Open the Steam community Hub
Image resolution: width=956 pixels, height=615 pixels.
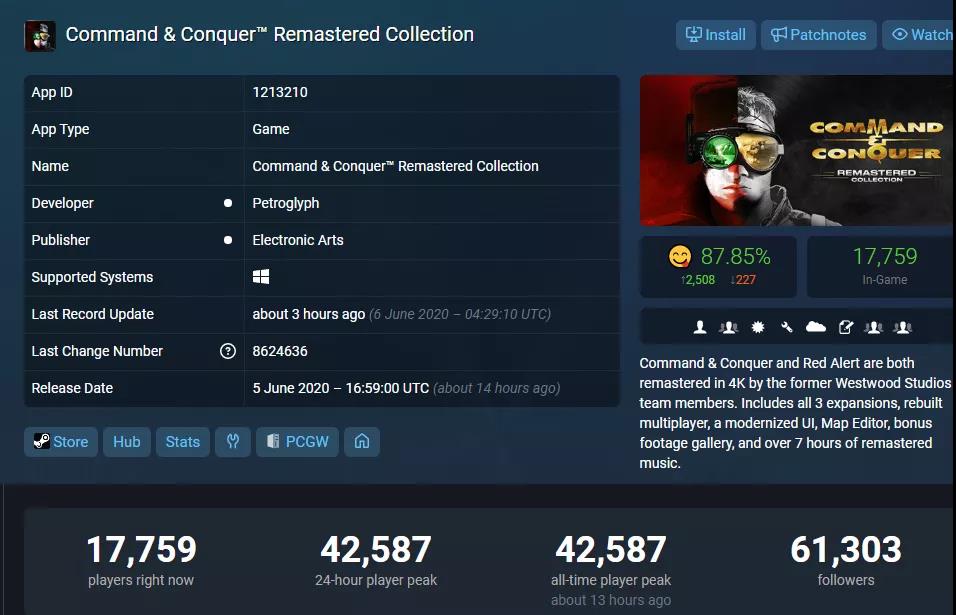pos(127,442)
